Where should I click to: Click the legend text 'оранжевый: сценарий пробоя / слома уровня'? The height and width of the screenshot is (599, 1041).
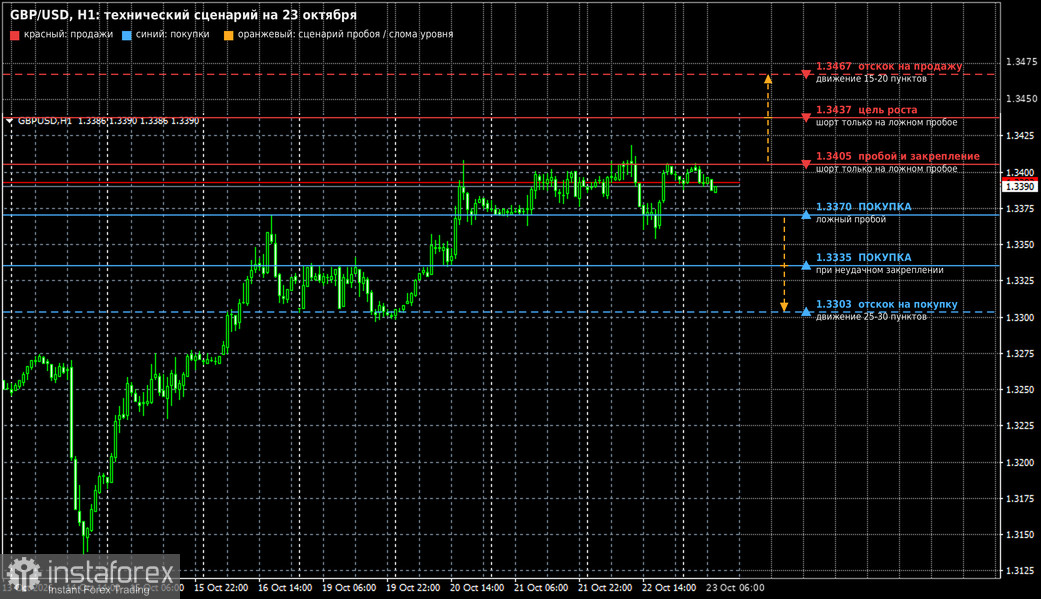[x=345, y=35]
